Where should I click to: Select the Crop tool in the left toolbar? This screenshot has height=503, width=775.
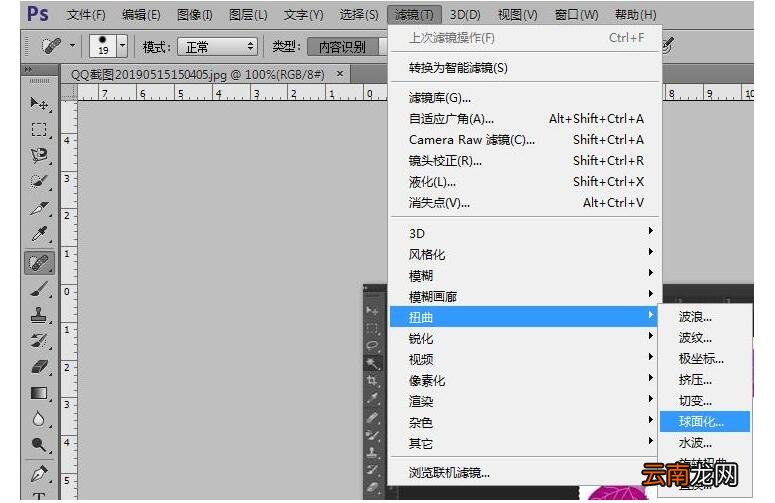[39, 208]
